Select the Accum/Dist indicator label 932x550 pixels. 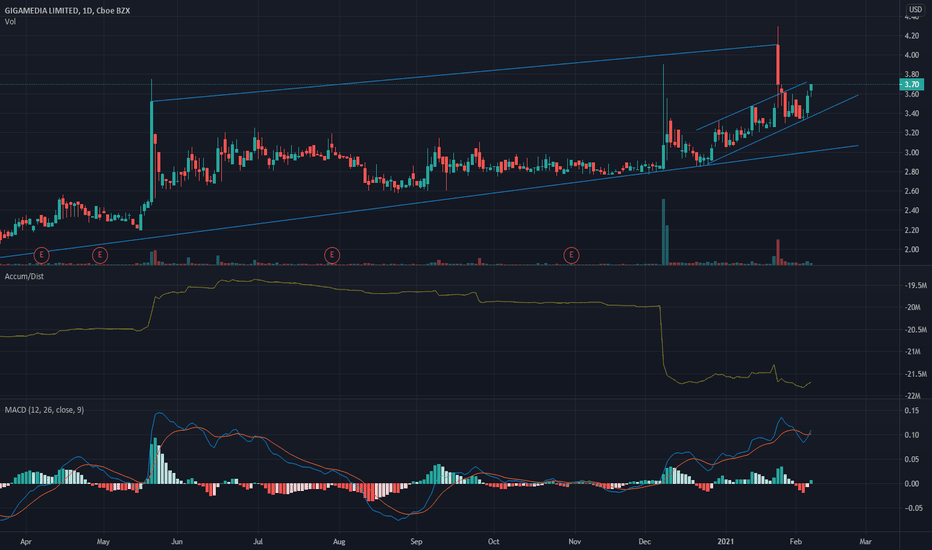point(24,276)
